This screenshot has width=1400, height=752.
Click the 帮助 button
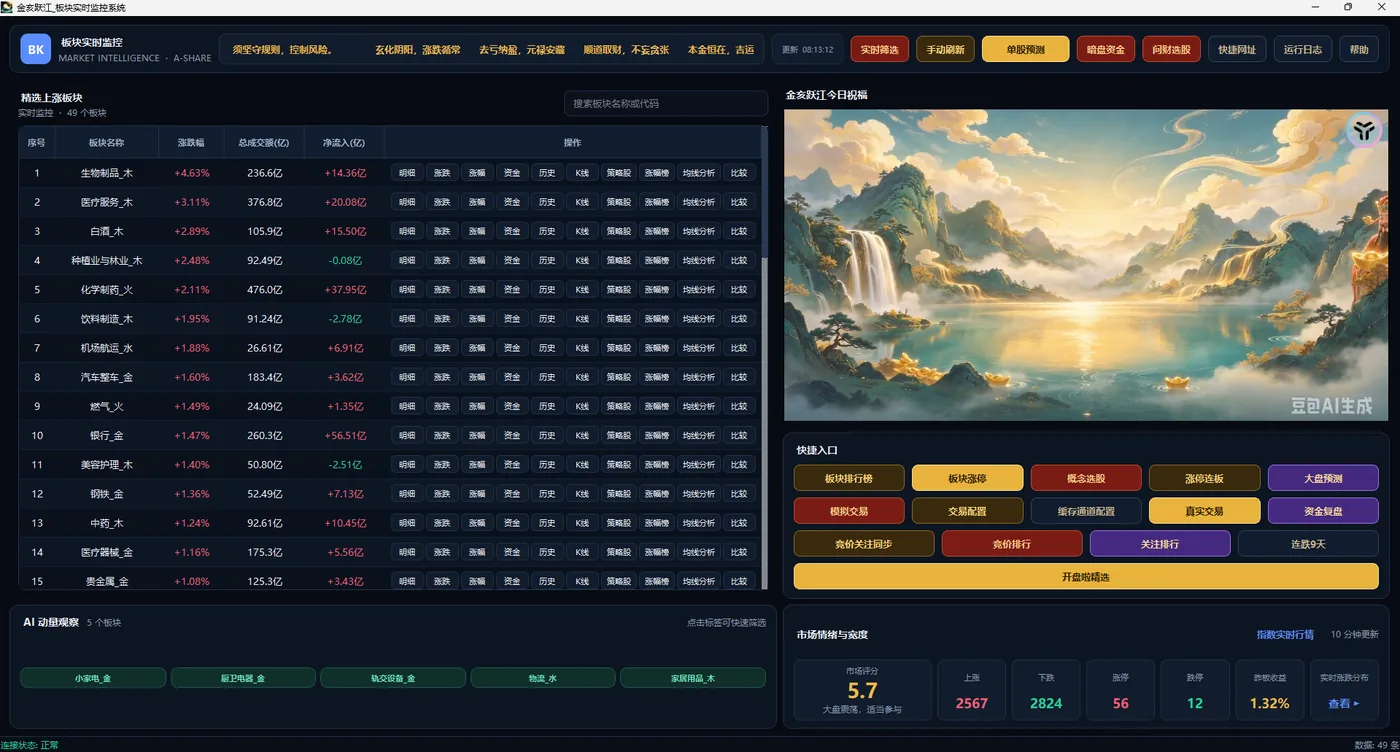pyautogui.click(x=1359, y=49)
